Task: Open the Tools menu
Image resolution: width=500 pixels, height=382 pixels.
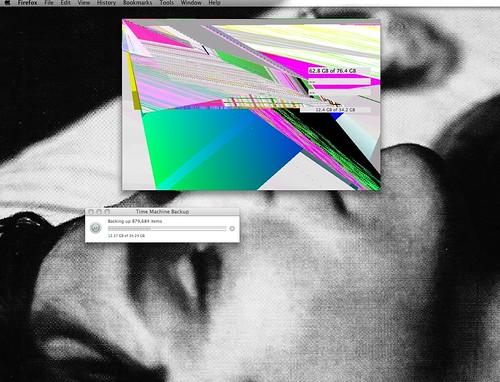Action: 166,2
